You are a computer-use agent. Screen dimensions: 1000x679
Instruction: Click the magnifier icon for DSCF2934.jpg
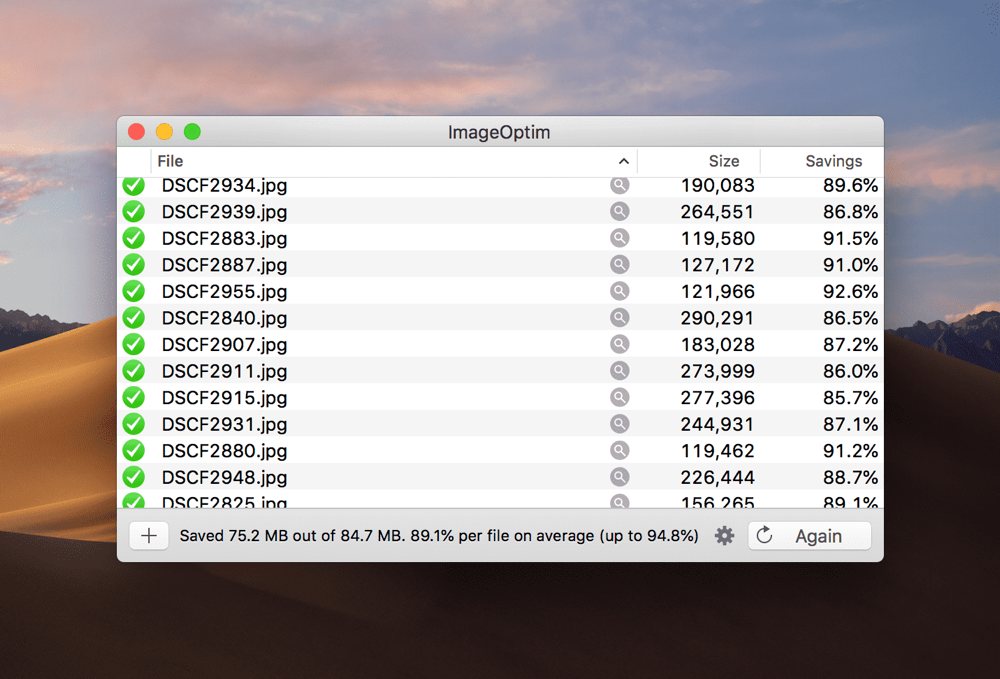[x=619, y=185]
